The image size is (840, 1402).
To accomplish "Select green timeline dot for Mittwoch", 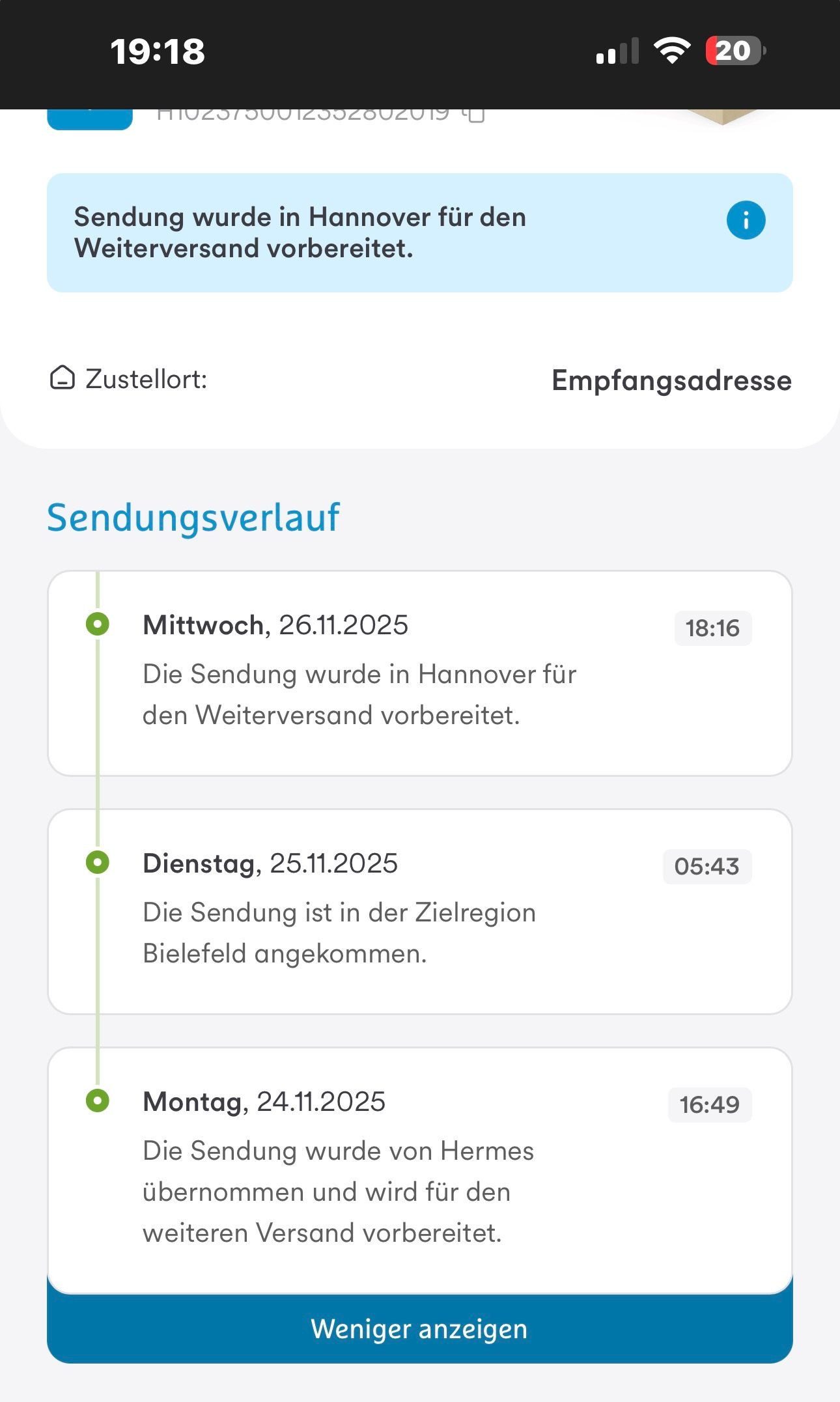I will pyautogui.click(x=98, y=624).
